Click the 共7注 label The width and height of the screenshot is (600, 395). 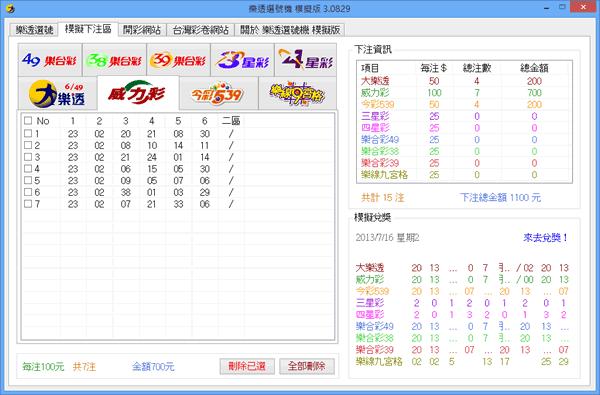84,367
